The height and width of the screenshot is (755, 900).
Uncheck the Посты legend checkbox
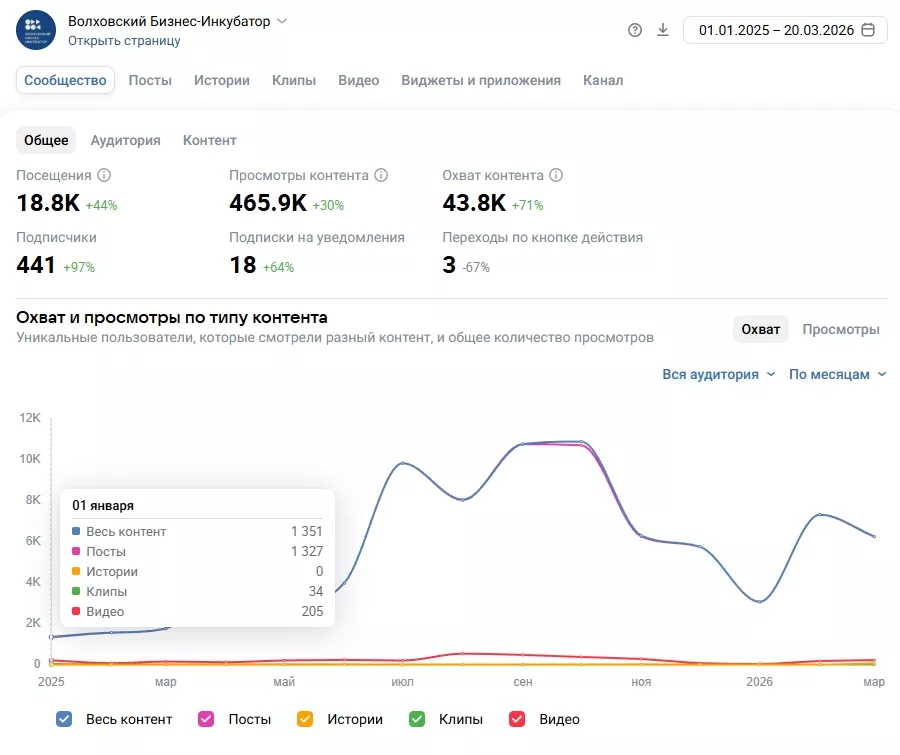click(207, 719)
